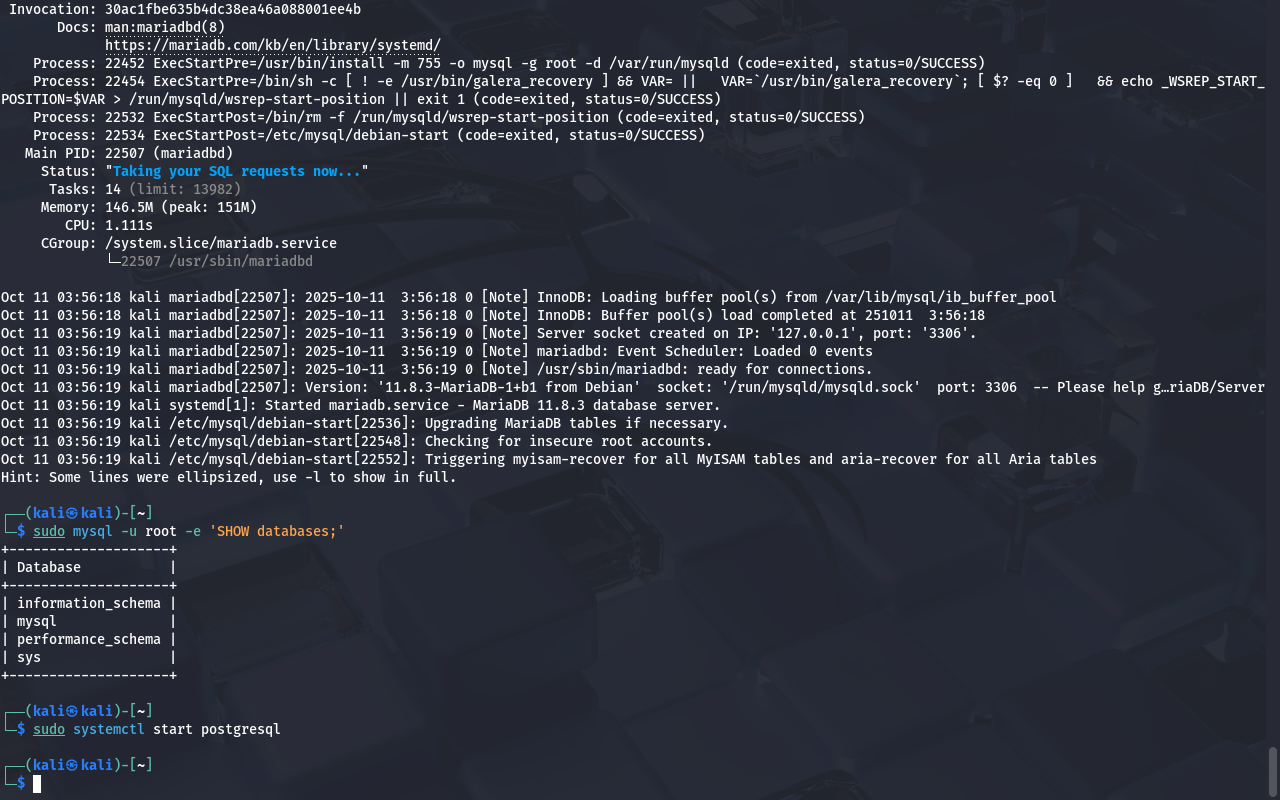Select the performance_schema database row
This screenshot has height=800, width=1280.
pos(88,639)
